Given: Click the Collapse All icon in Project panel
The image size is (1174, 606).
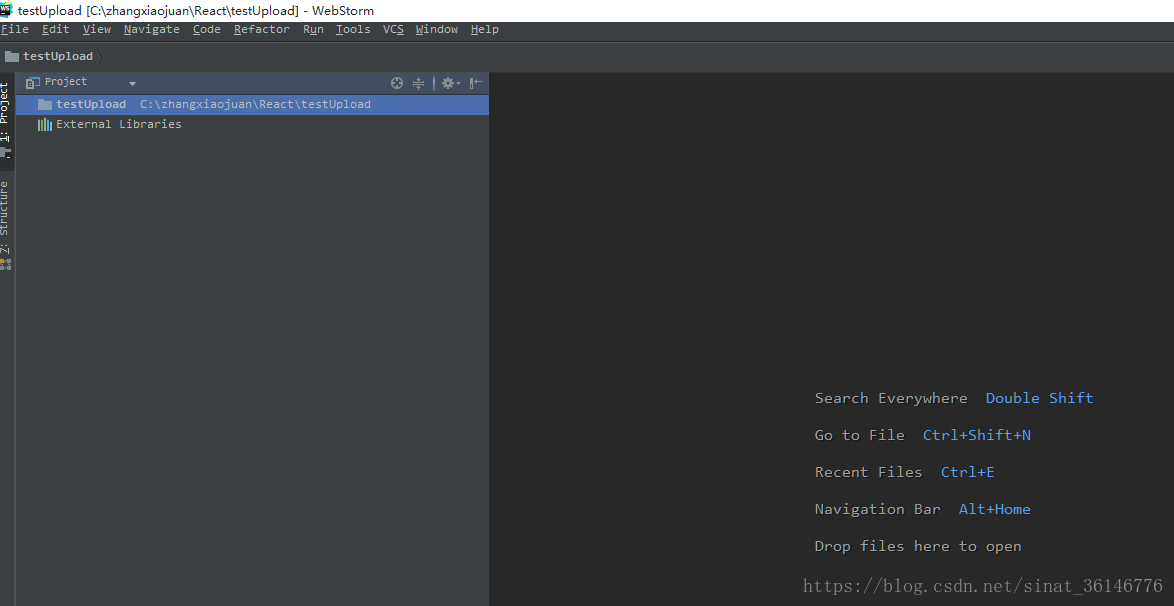Looking at the screenshot, I should (x=419, y=83).
